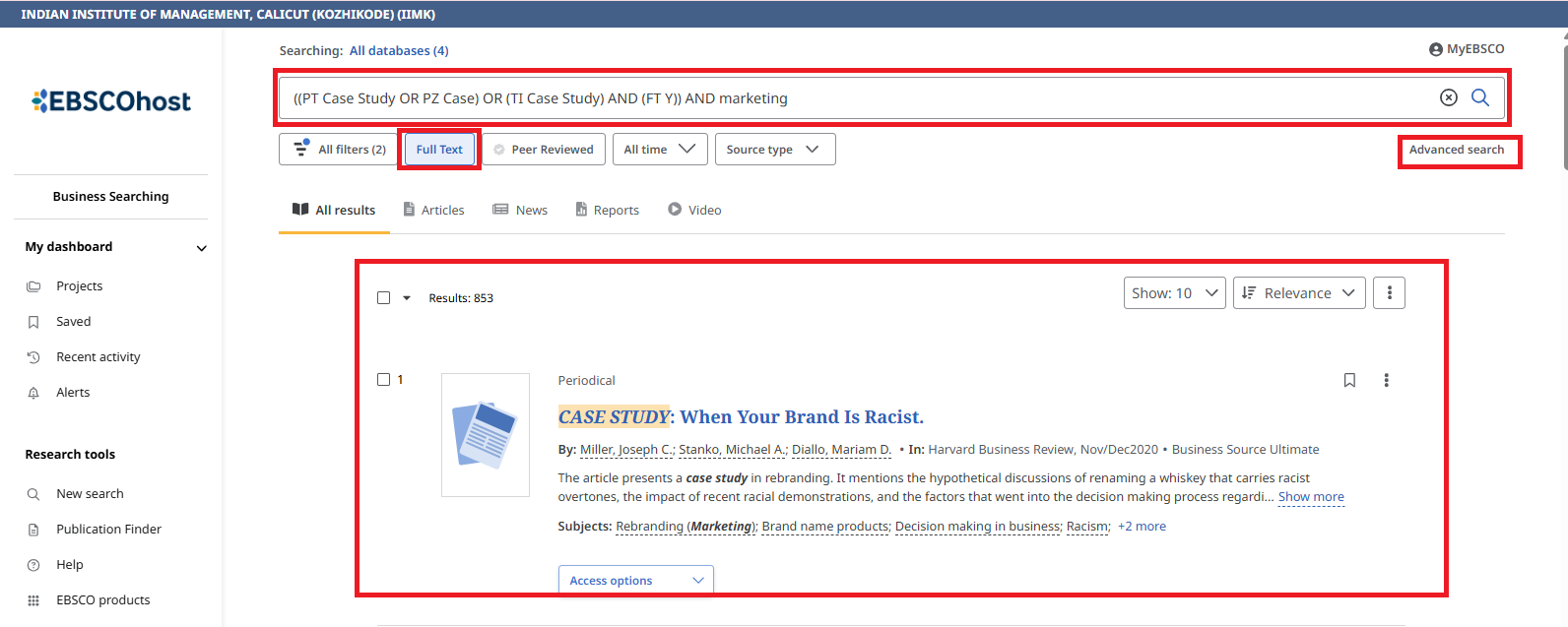The height and width of the screenshot is (627, 1568).
Task: Clear the search box with X icon
Action: (1448, 97)
